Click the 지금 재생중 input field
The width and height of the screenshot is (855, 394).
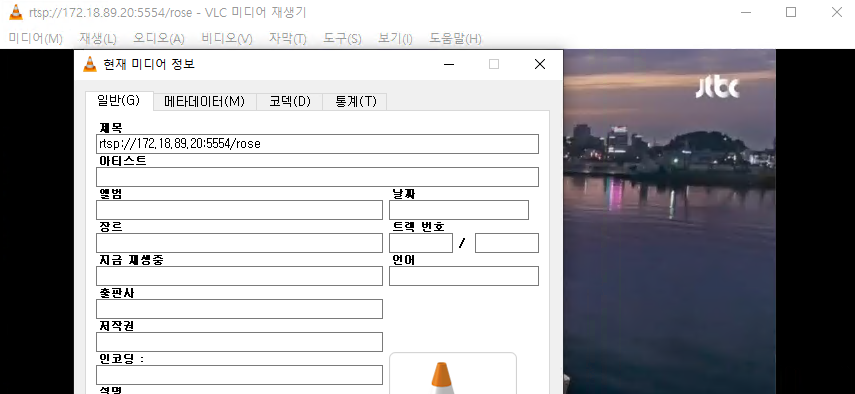click(239, 276)
